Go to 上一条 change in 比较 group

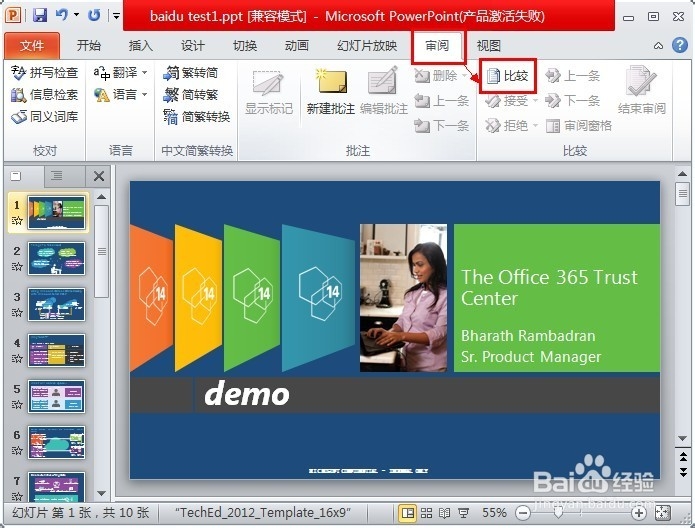(x=572, y=76)
